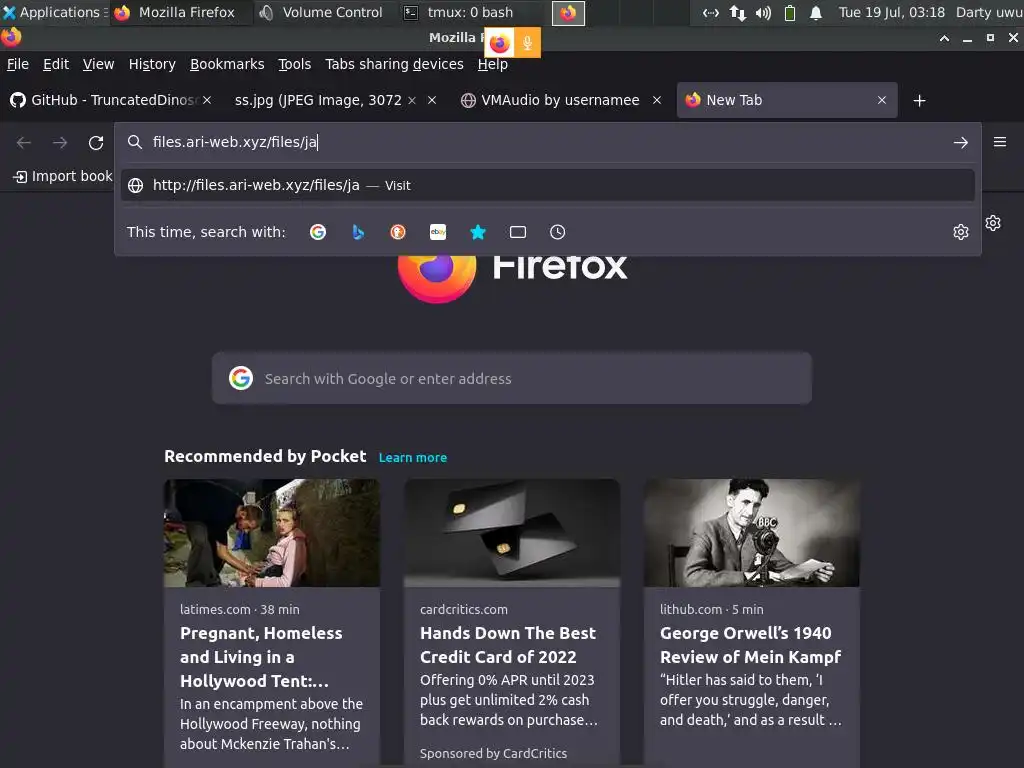Screen dimensions: 1024x768
Task: Close the New Tab tab
Action: pos(882,100)
